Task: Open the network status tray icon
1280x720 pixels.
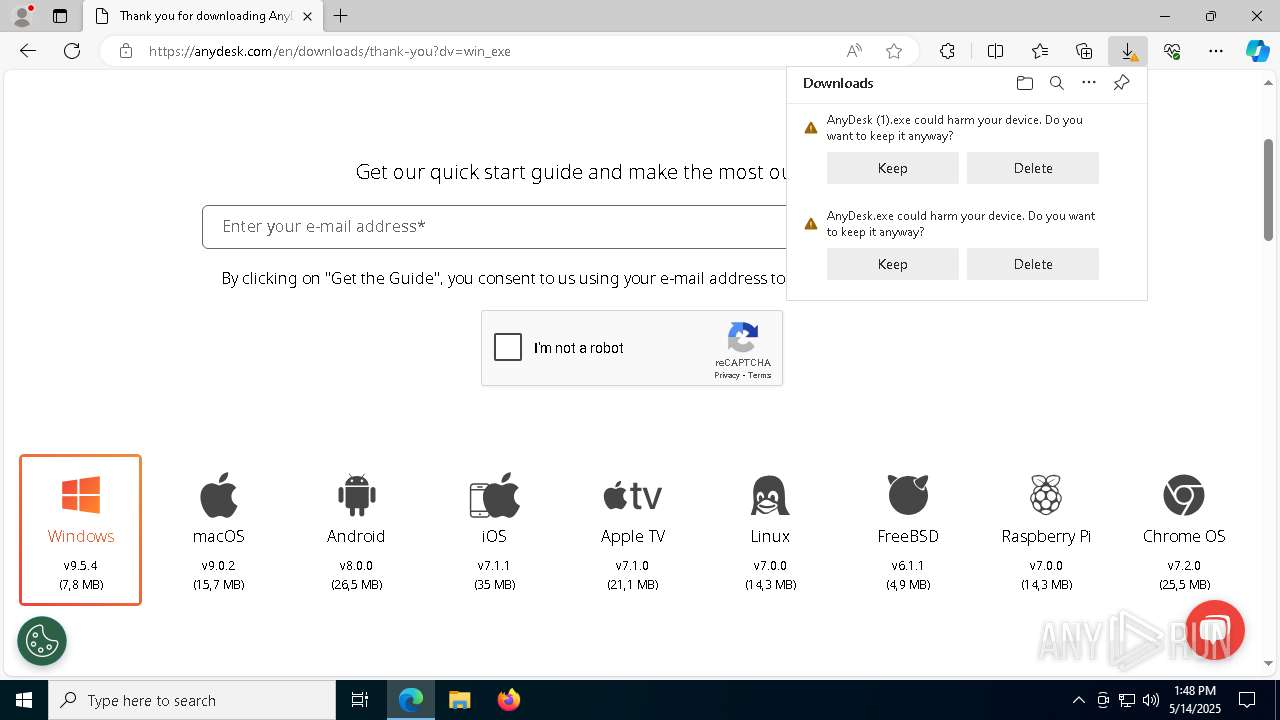Action: (1126, 700)
